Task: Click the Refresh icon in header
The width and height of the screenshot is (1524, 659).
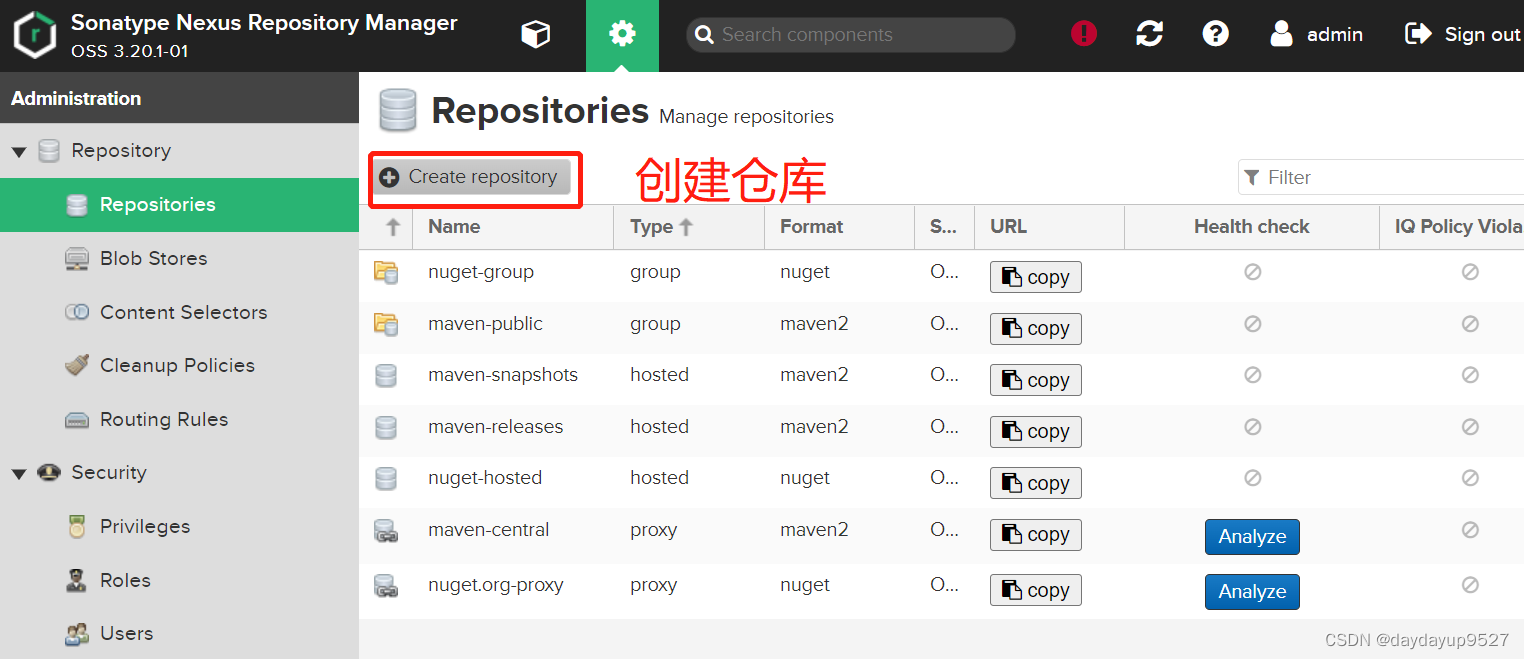Action: [1150, 34]
